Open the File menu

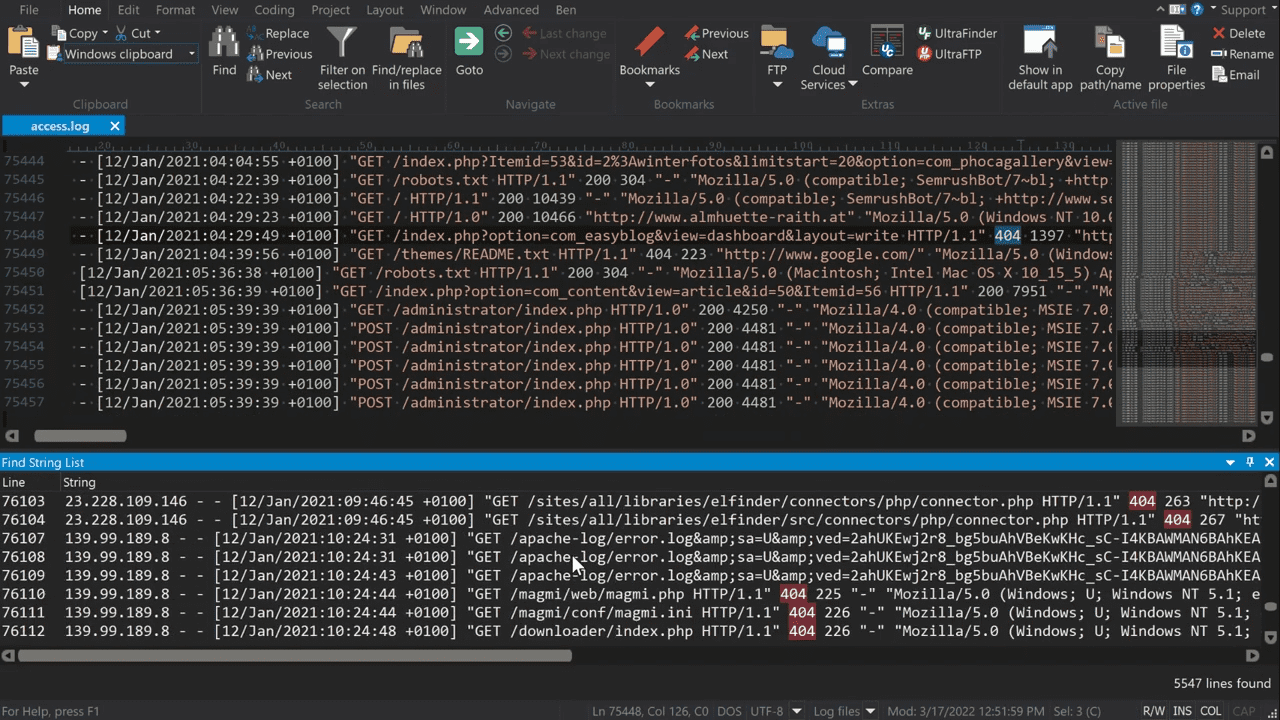click(x=30, y=10)
